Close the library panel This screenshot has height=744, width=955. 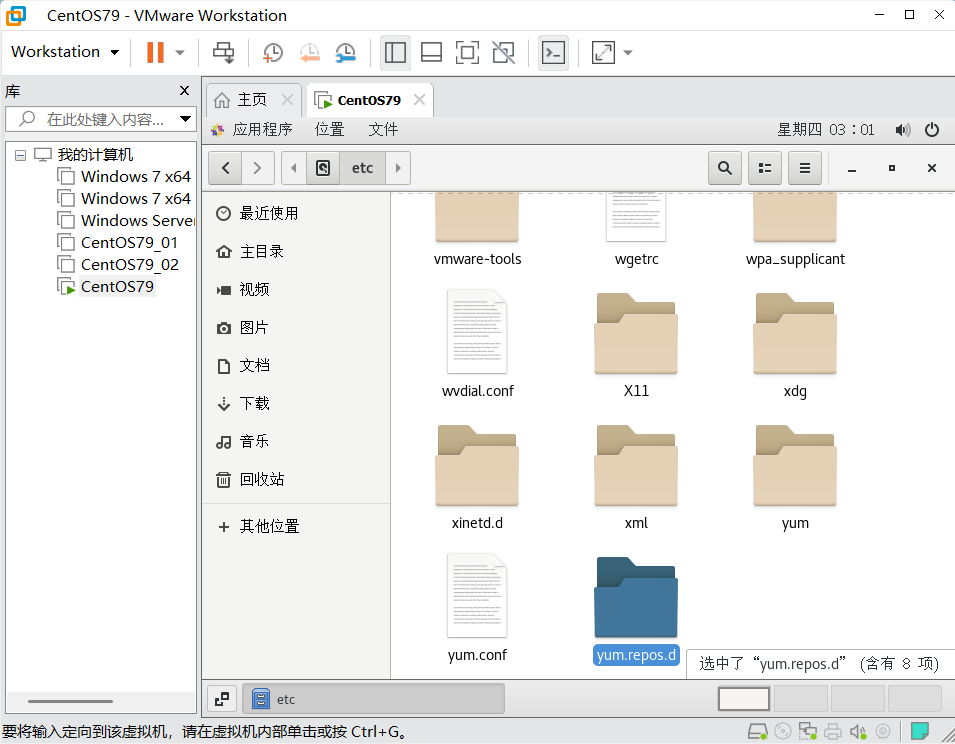pyautogui.click(x=185, y=91)
